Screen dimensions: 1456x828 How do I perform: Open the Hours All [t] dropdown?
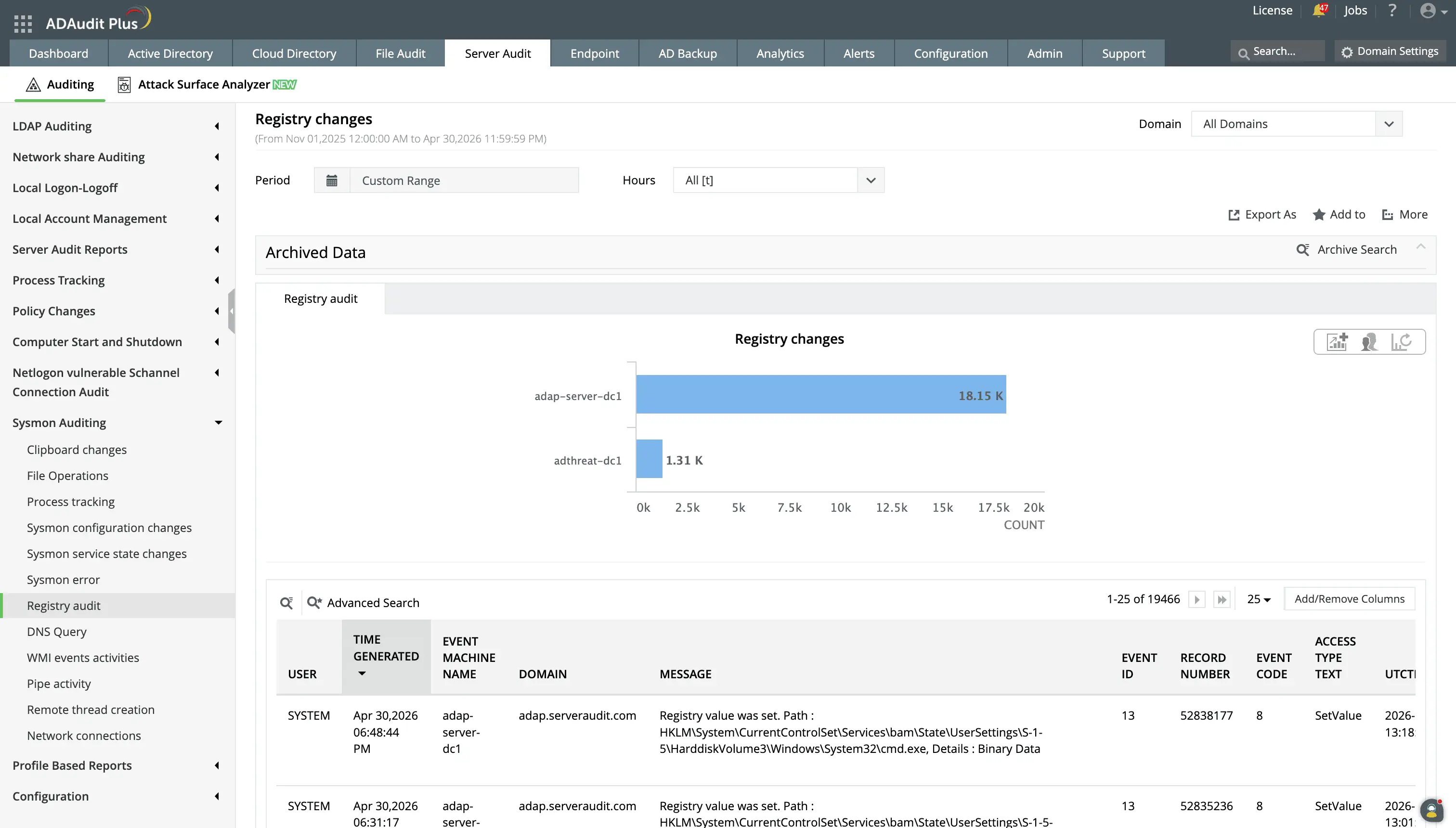click(x=779, y=180)
